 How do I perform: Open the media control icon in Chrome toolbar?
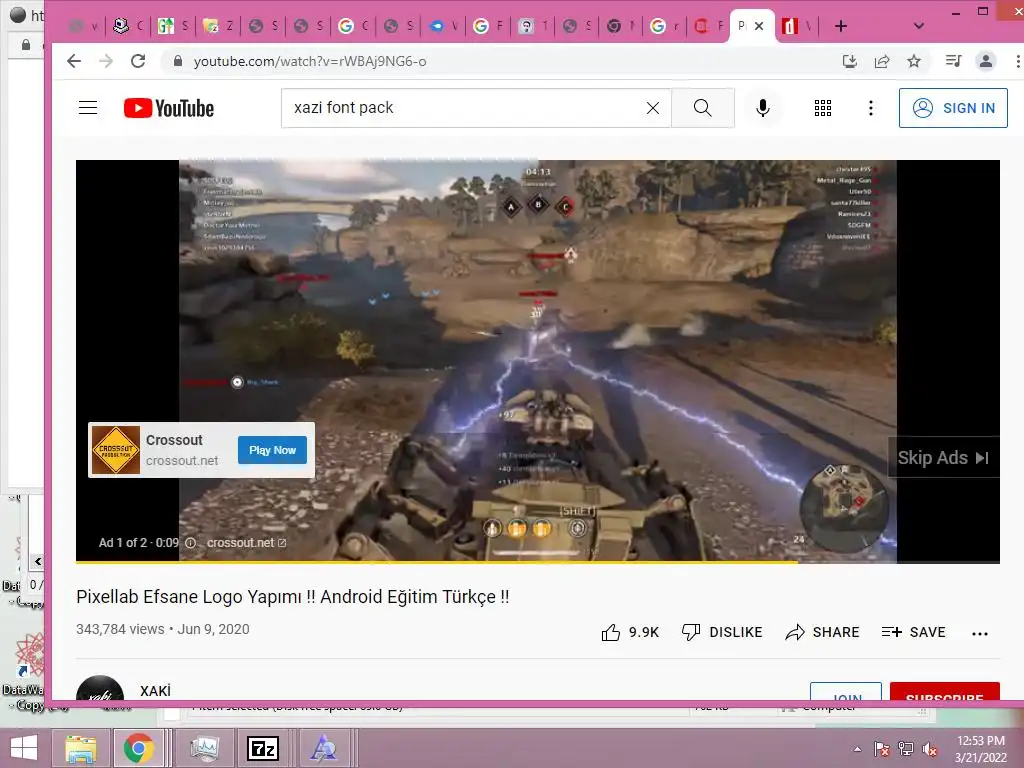[953, 61]
